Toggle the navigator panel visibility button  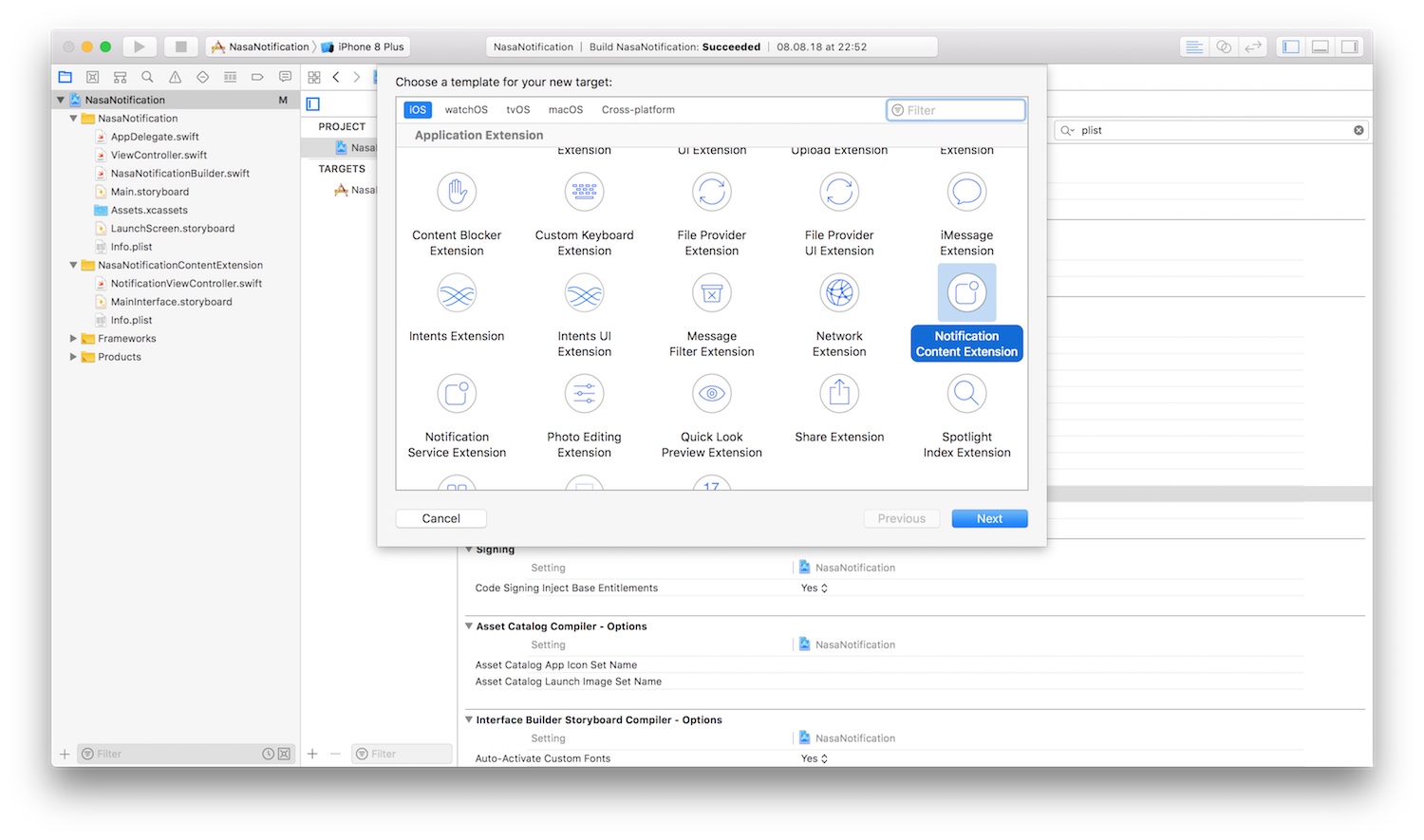click(1290, 47)
